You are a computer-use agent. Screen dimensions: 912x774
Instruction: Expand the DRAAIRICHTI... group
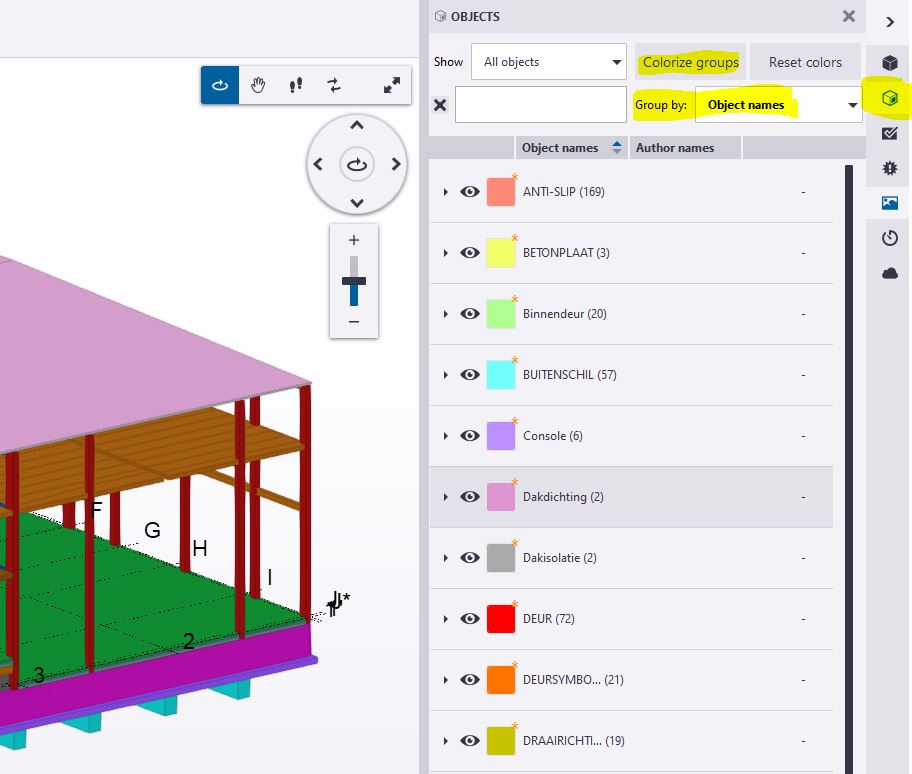pyautogui.click(x=446, y=741)
